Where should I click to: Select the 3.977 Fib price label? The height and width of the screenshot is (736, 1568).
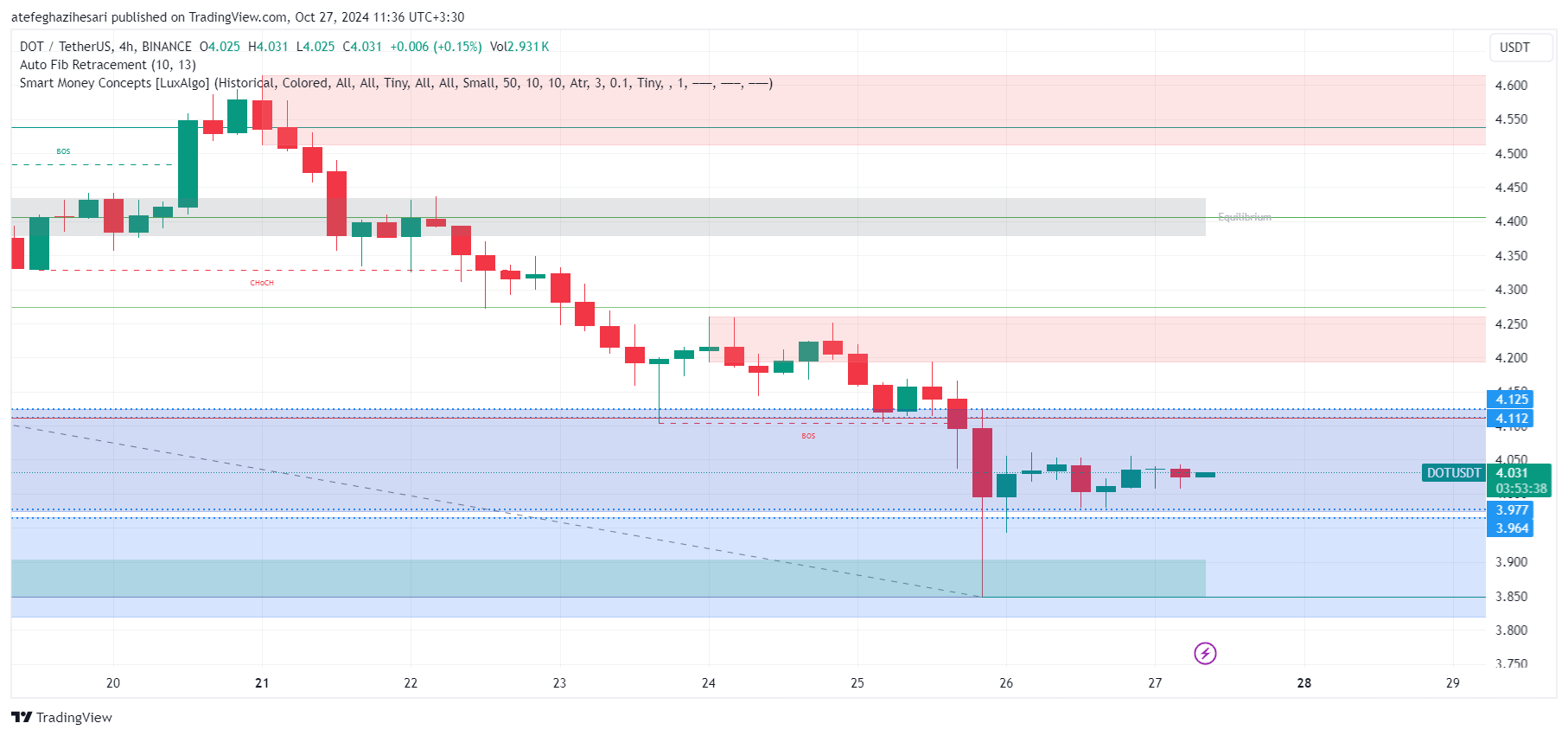1512,510
